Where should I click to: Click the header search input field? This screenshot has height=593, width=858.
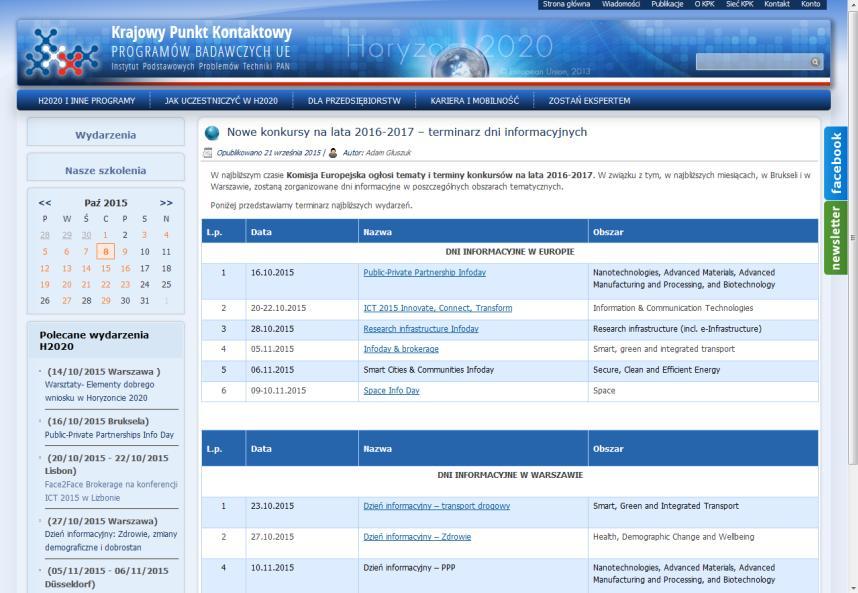[752, 62]
